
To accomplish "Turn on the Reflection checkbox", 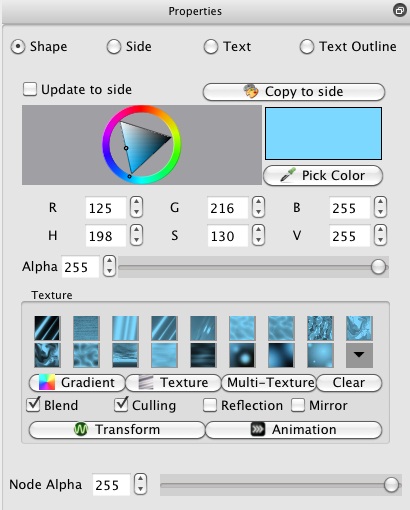I will (210, 405).
